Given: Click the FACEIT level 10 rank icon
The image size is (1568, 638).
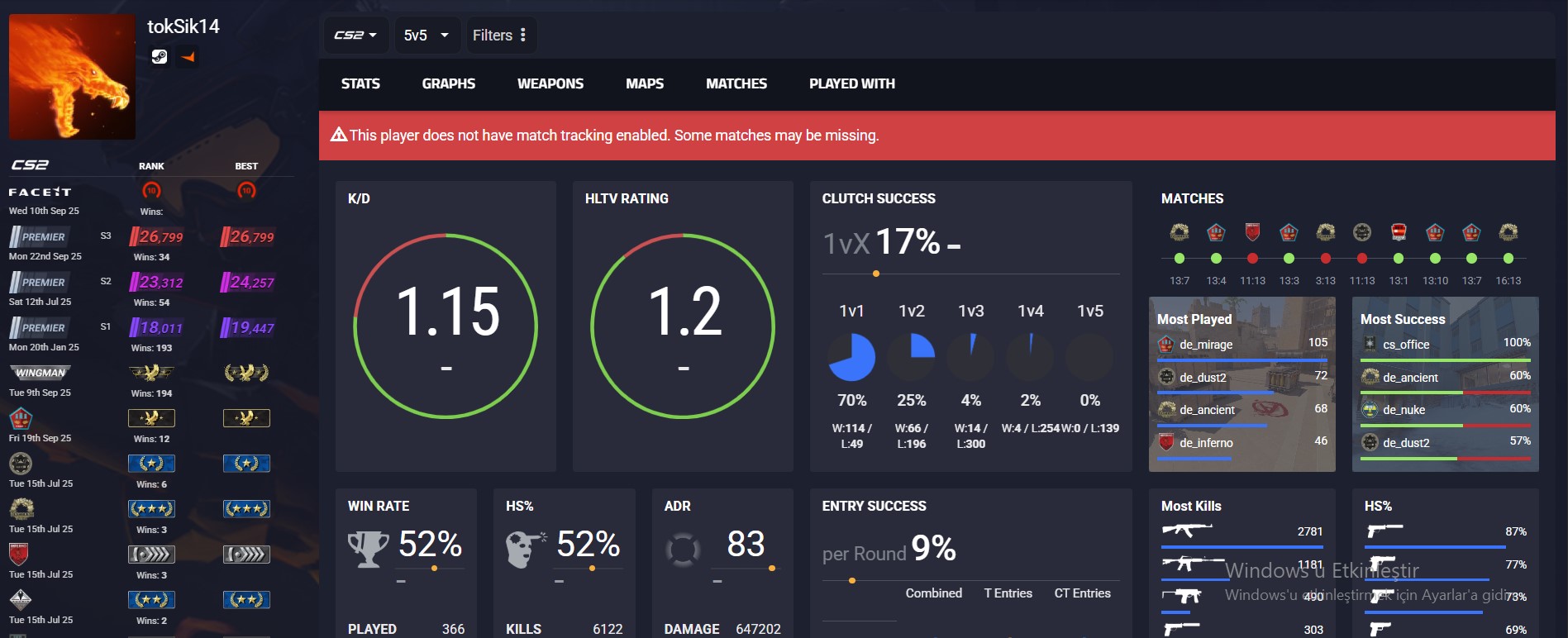Looking at the screenshot, I should point(151,191).
